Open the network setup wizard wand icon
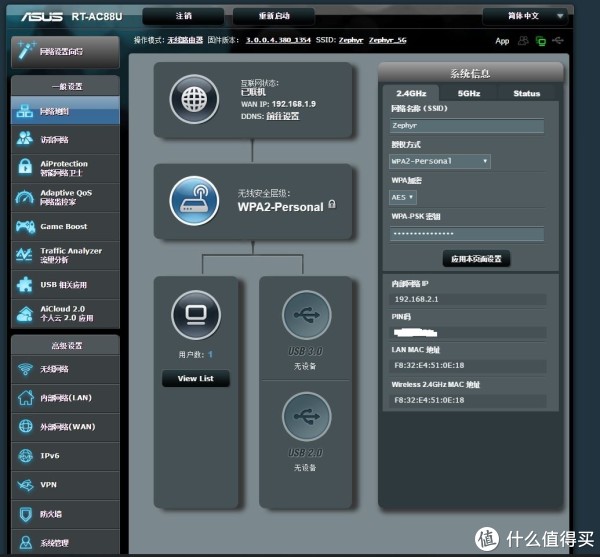 [x=27, y=51]
